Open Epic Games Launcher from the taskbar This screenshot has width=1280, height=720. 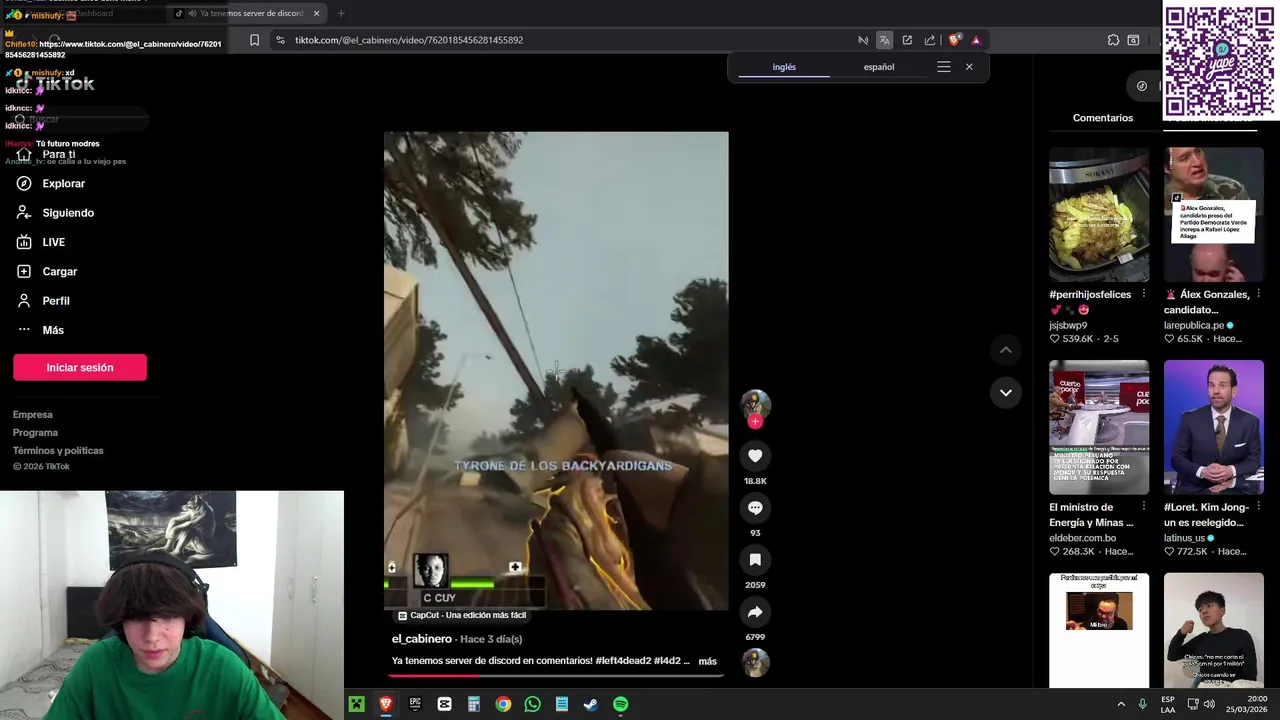415,705
